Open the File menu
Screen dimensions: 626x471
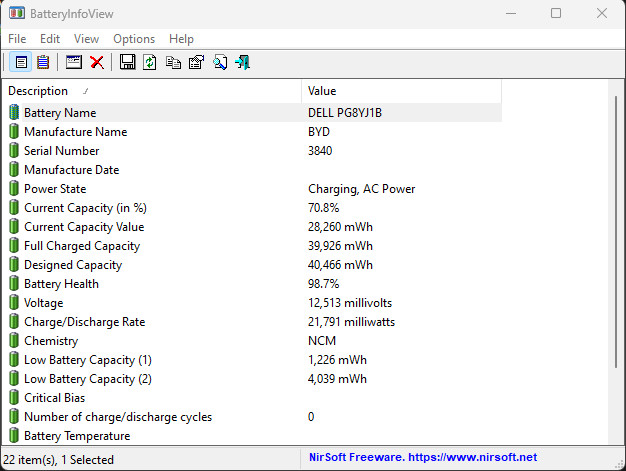[17, 39]
